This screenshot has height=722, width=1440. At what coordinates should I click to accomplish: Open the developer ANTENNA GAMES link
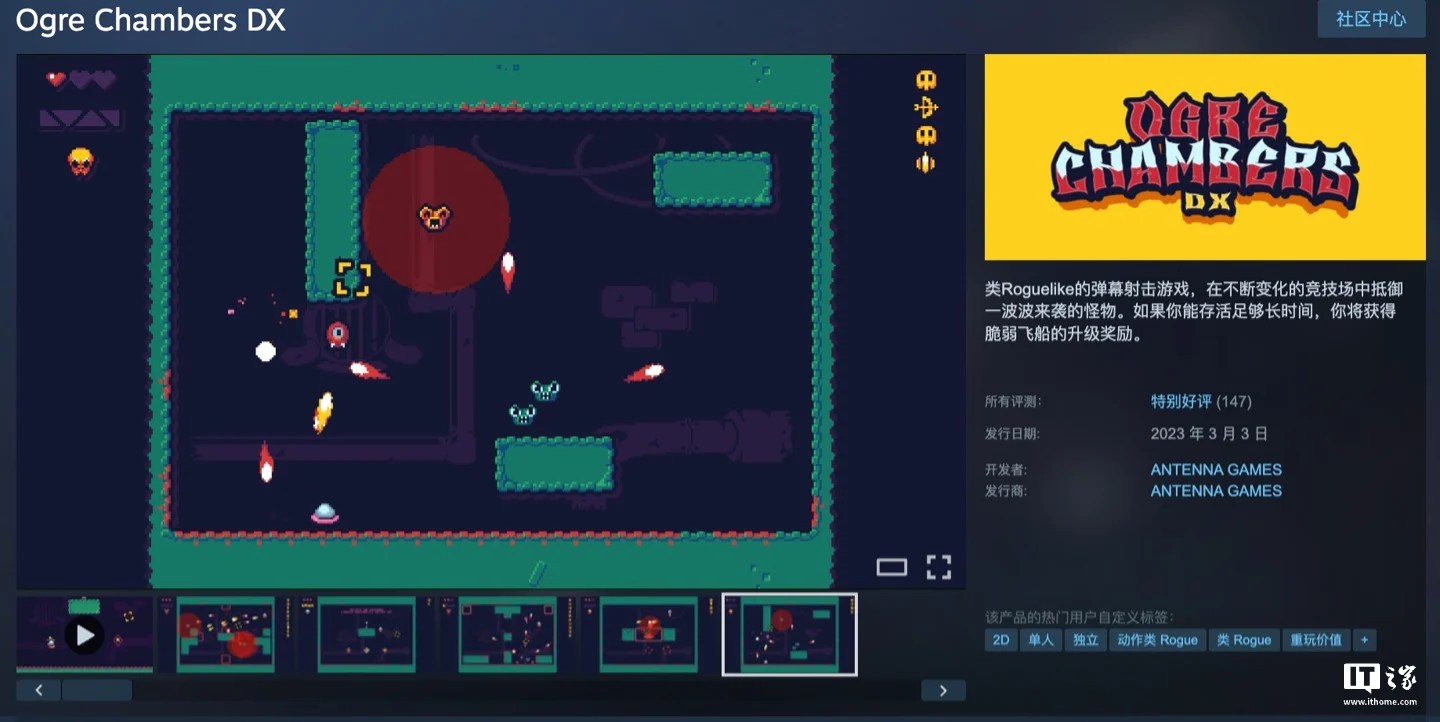pos(1216,469)
